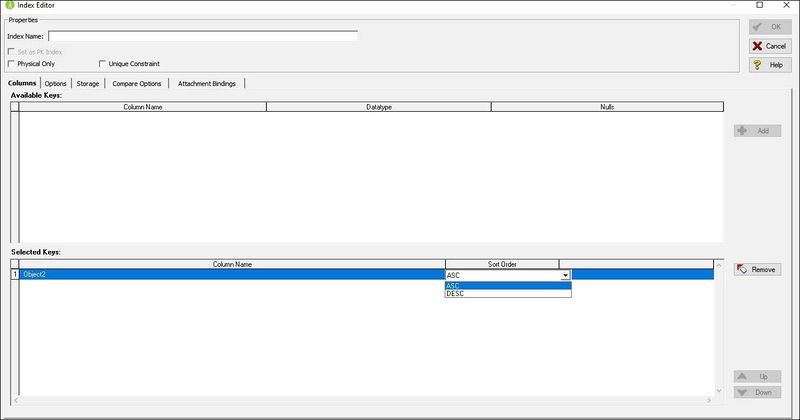The image size is (800, 420).
Task: Click the Up reorder button
Action: (757, 376)
